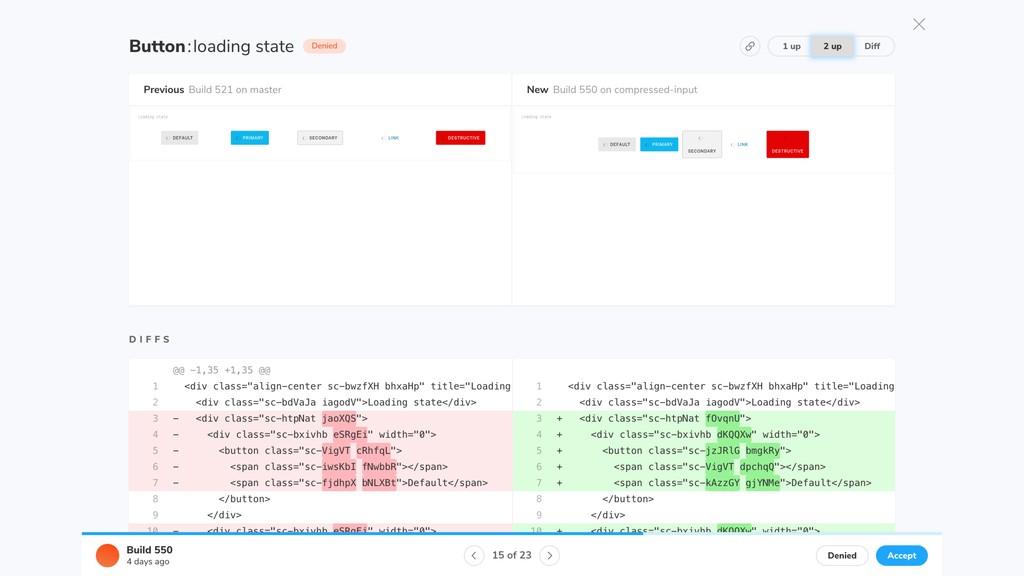
Task: Click the Denied status badge near title
Action: (325, 46)
